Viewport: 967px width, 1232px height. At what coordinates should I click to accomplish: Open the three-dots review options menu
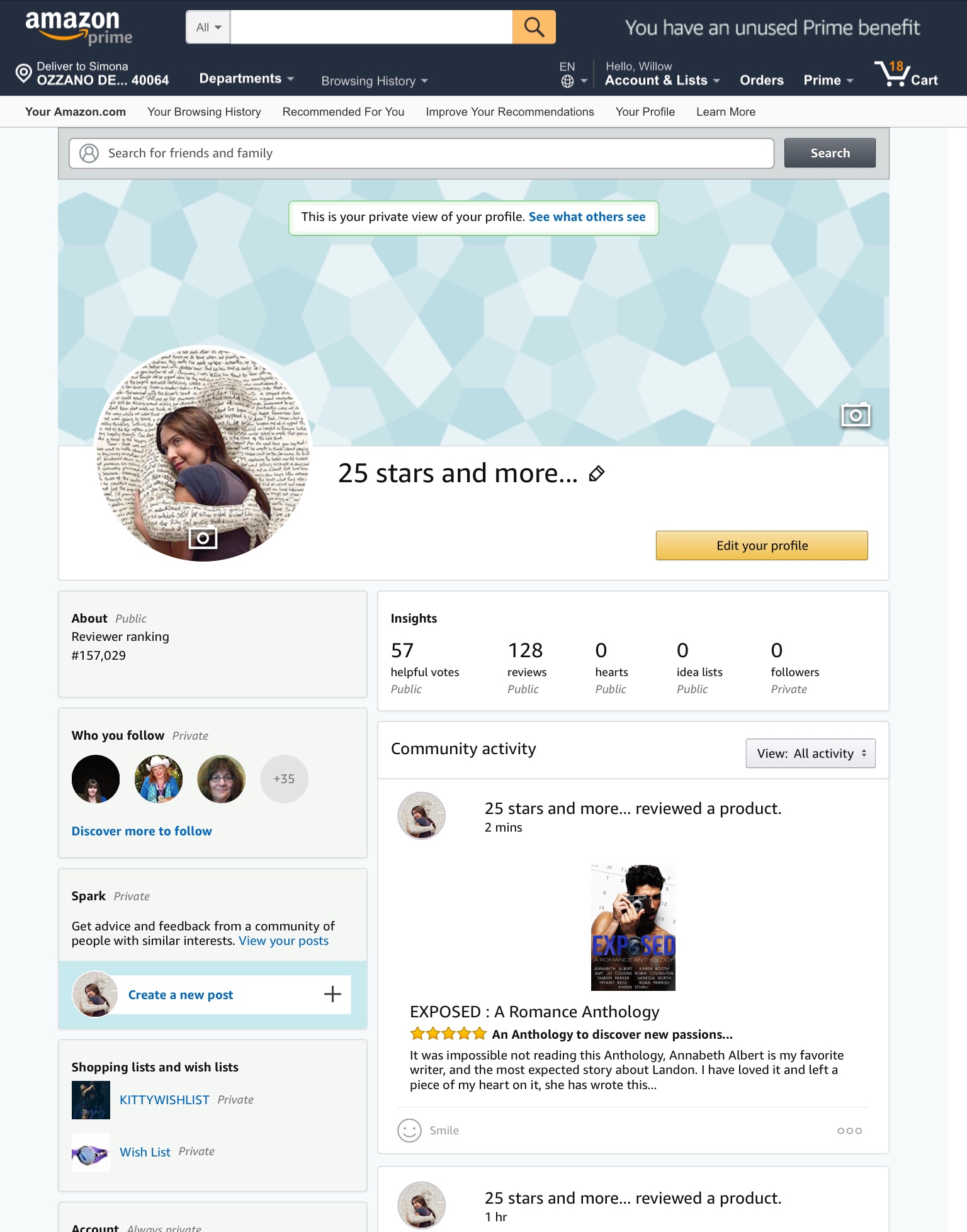(849, 1131)
